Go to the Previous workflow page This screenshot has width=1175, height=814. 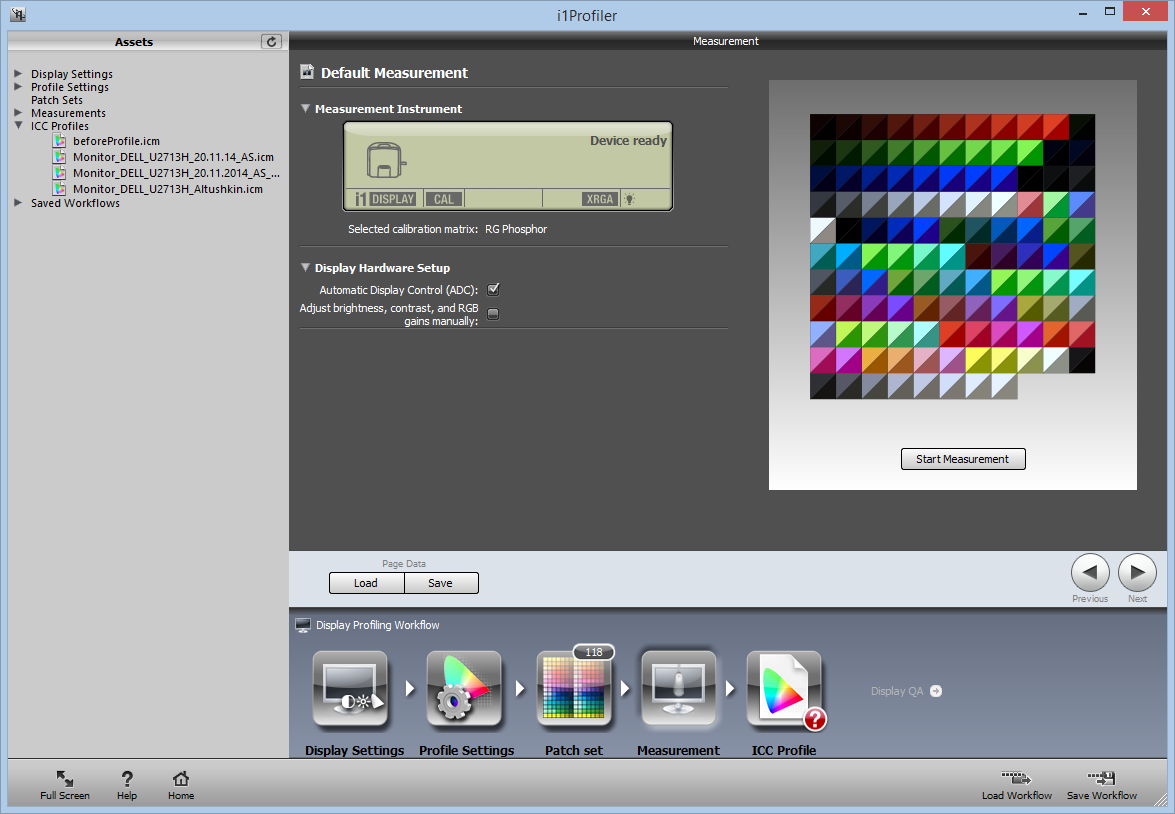pyautogui.click(x=1090, y=573)
